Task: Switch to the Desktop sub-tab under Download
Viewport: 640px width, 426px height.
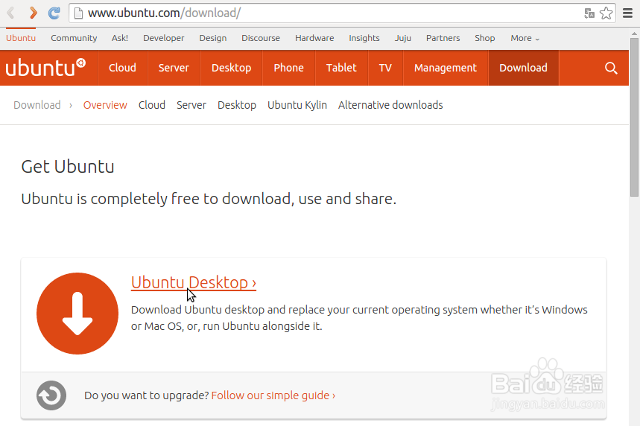Action: coord(237,105)
